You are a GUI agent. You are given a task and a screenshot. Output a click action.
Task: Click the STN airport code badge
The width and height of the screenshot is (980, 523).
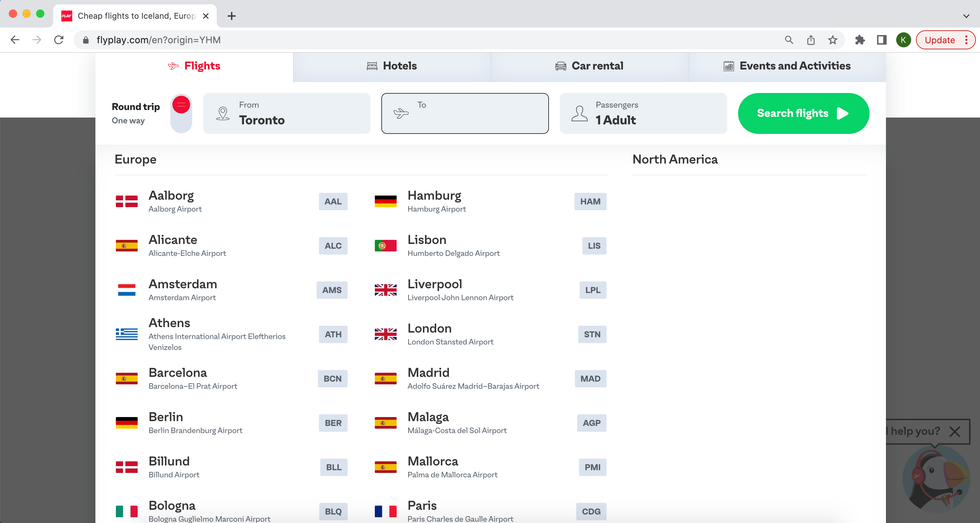592,334
